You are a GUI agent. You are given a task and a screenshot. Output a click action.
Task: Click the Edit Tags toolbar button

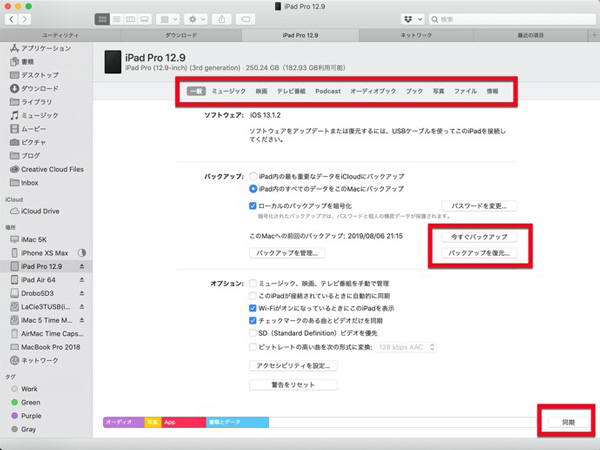tap(245, 19)
